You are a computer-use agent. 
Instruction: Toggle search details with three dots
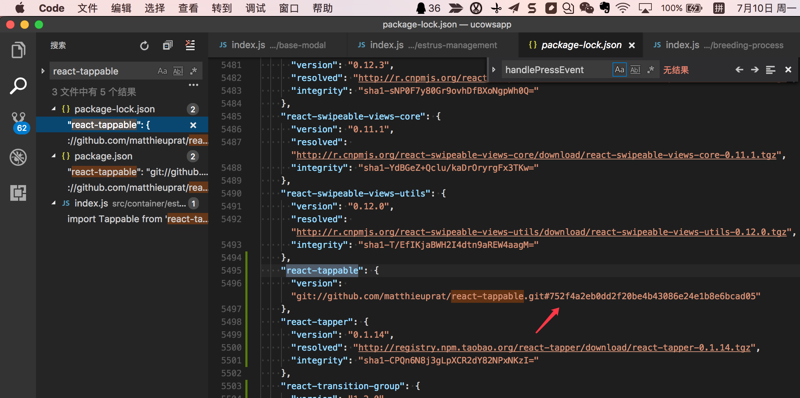[x=193, y=84]
